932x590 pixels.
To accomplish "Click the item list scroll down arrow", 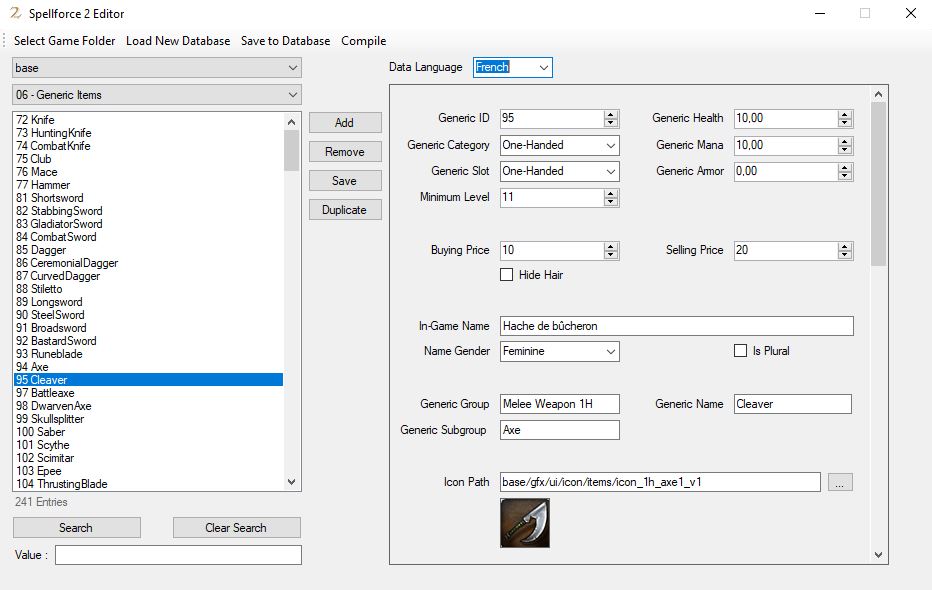I will [x=291, y=482].
